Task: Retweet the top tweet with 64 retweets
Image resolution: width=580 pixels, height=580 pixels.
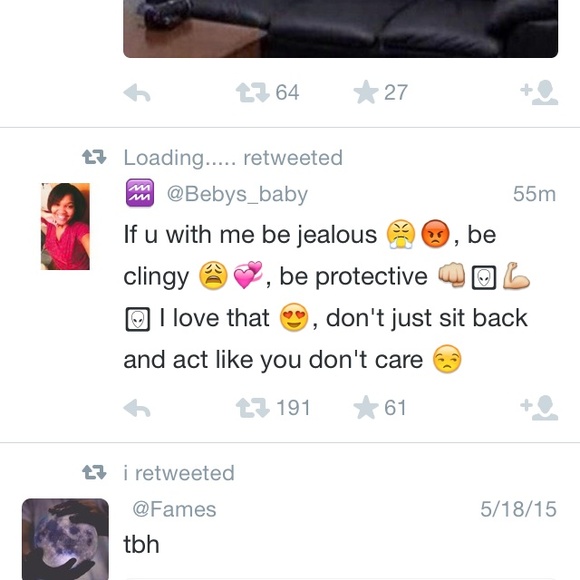Action: click(252, 92)
